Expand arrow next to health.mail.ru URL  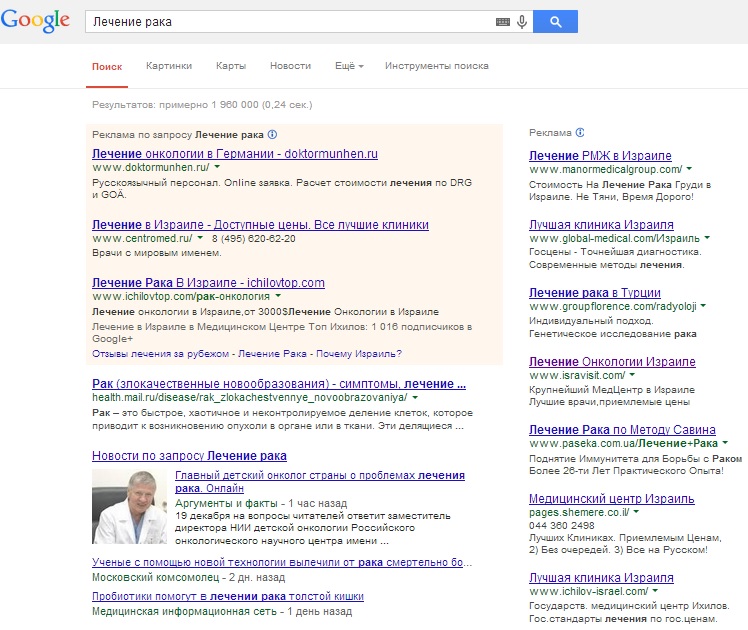tap(416, 397)
